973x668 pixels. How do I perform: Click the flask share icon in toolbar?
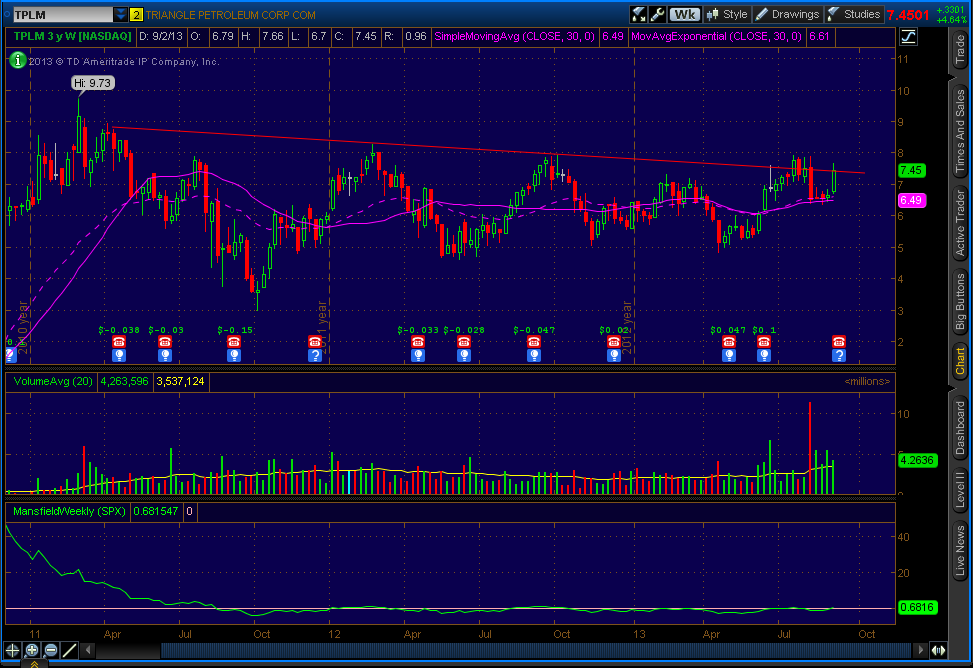639,14
